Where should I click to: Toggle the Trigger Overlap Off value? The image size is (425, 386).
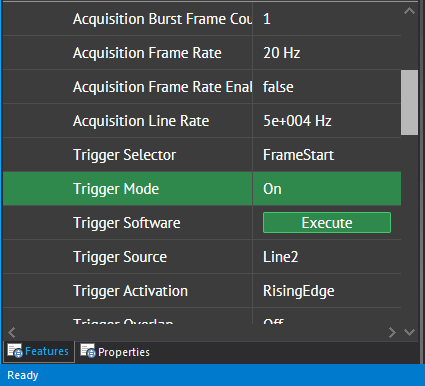[x=327, y=320]
